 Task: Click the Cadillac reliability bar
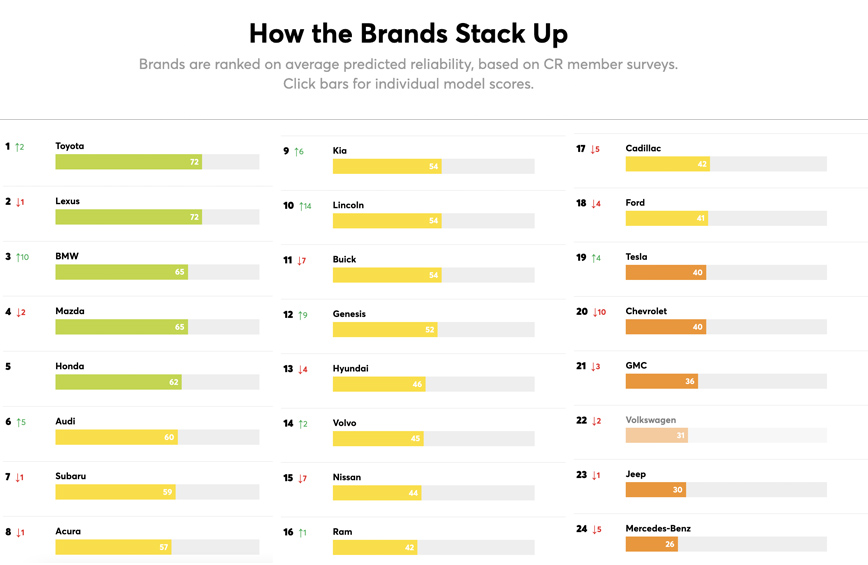tap(667, 164)
